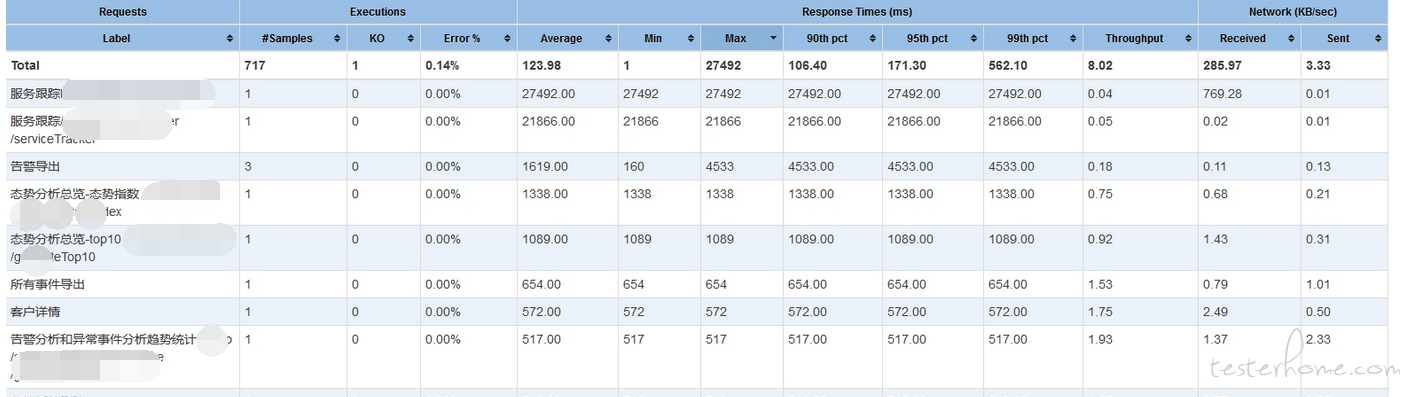
Task: Select the Executions group header
Action: pos(378,12)
